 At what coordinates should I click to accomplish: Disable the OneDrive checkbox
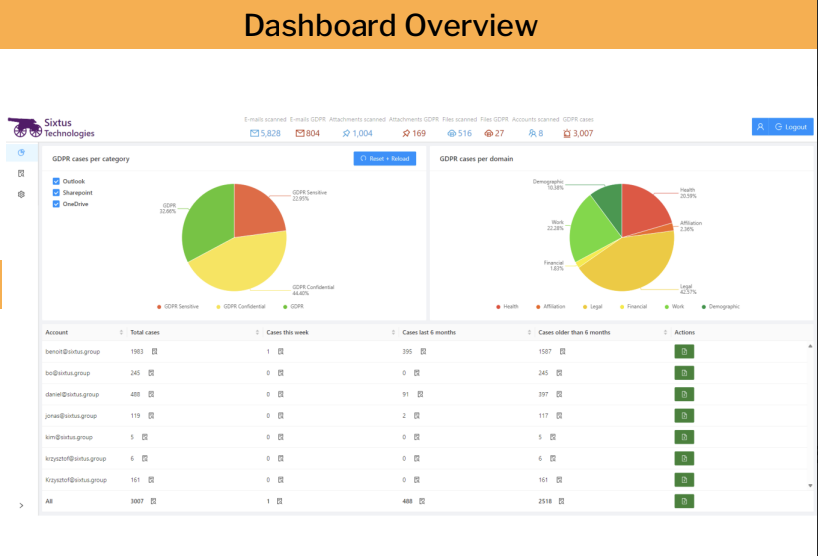click(56, 204)
